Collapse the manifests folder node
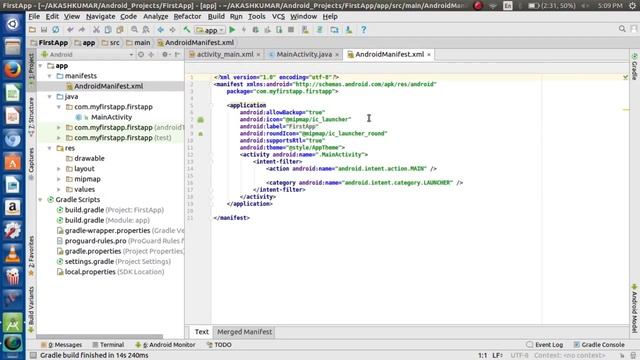Image resolution: width=640 pixels, height=360 pixels. [x=50, y=76]
